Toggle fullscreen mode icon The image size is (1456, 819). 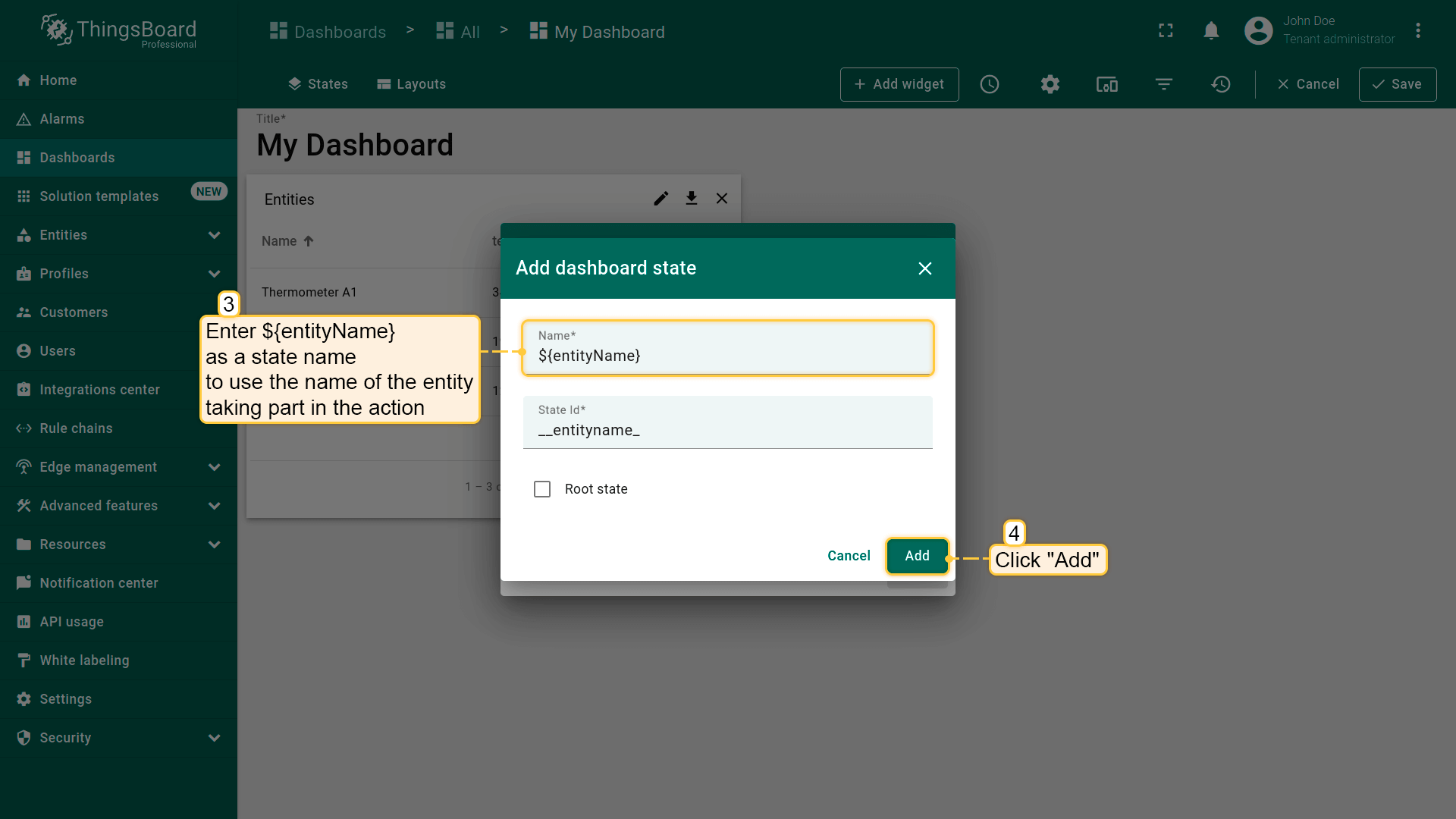(x=1166, y=31)
